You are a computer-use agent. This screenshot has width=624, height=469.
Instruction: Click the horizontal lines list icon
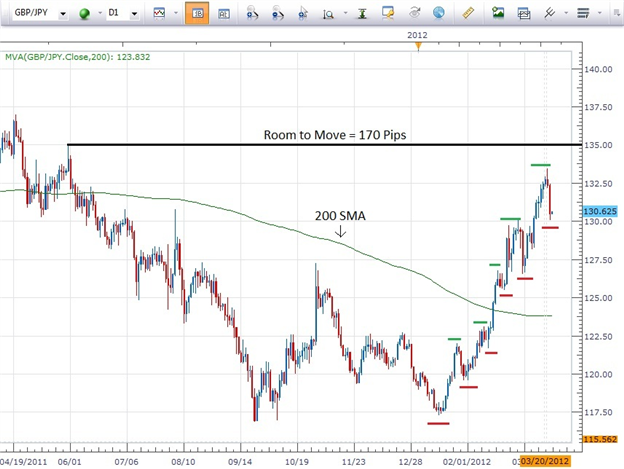[583, 13]
